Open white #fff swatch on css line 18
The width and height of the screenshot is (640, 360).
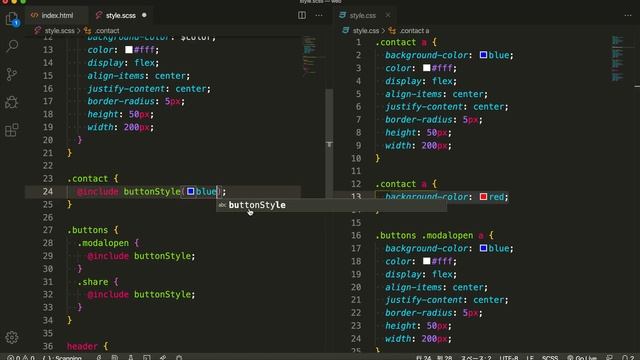tap(427, 261)
